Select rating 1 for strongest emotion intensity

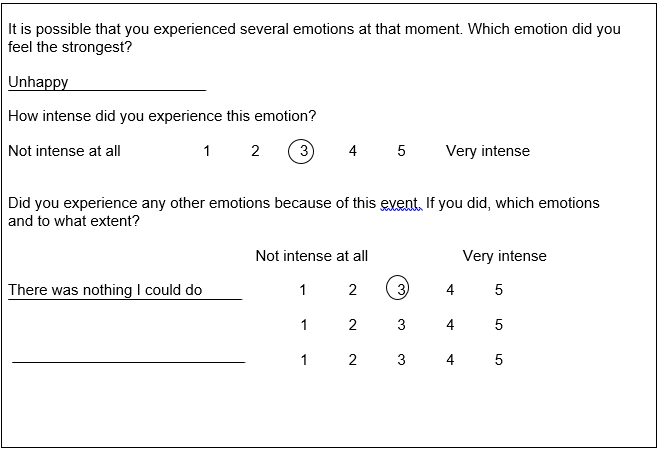(207, 151)
